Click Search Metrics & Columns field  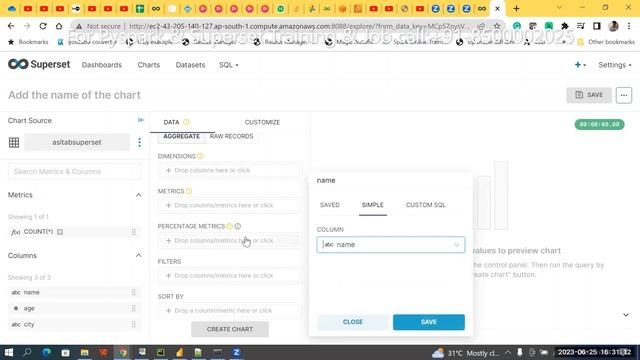click(x=75, y=171)
